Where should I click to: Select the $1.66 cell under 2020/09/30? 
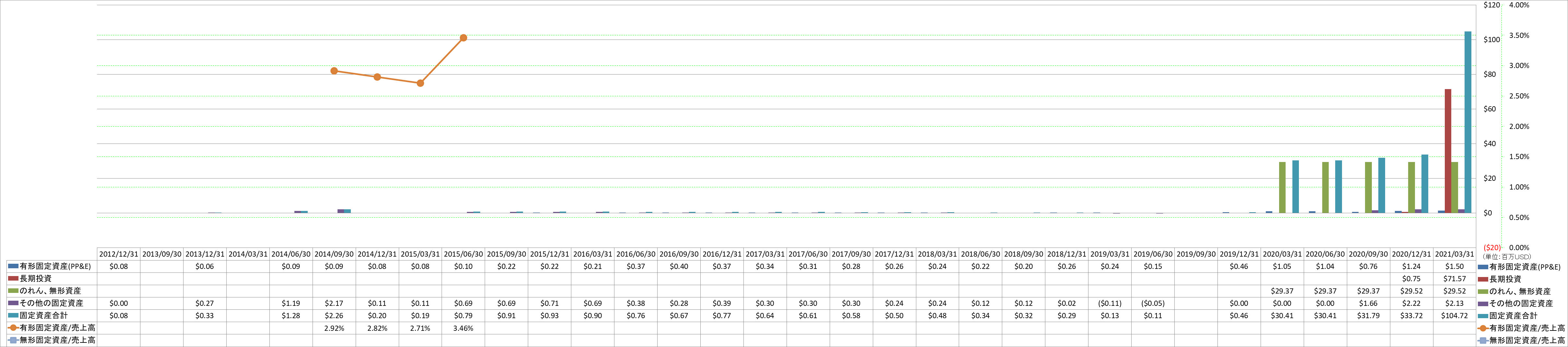coord(1368,303)
